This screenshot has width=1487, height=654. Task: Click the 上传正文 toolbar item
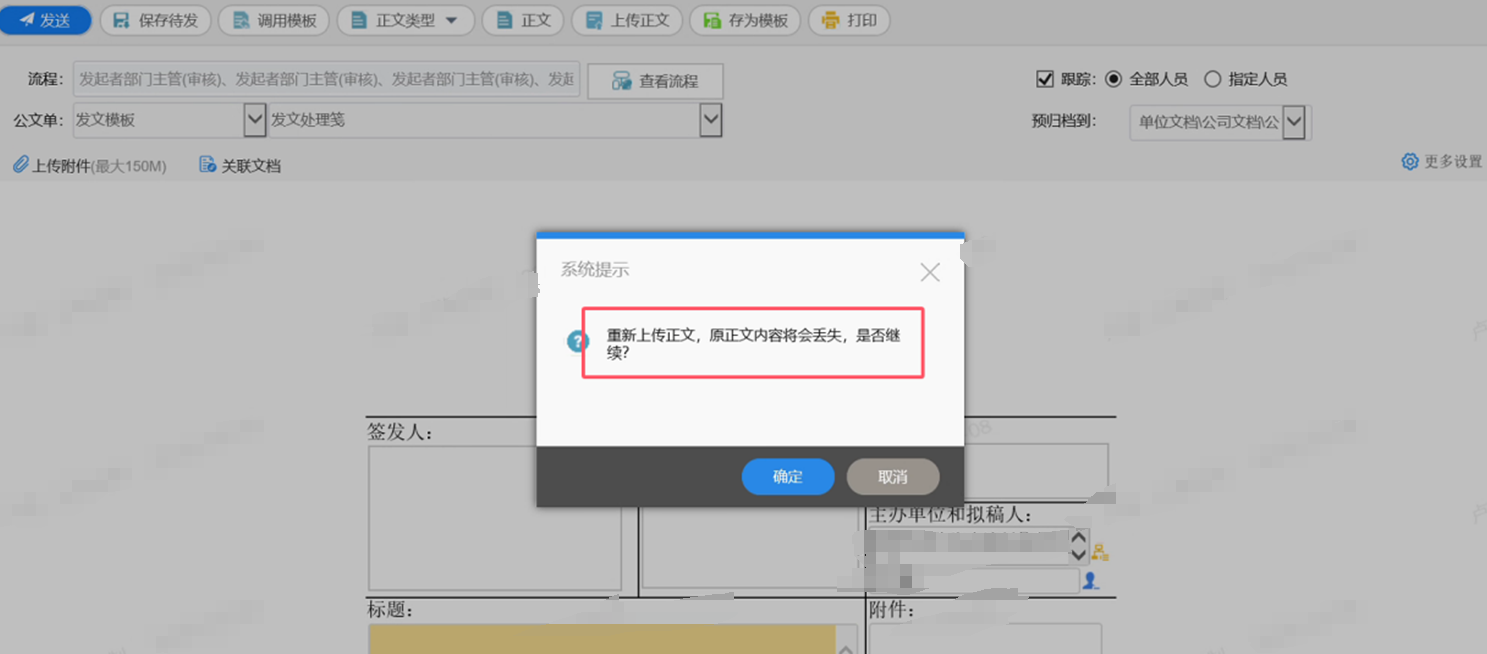(x=626, y=19)
